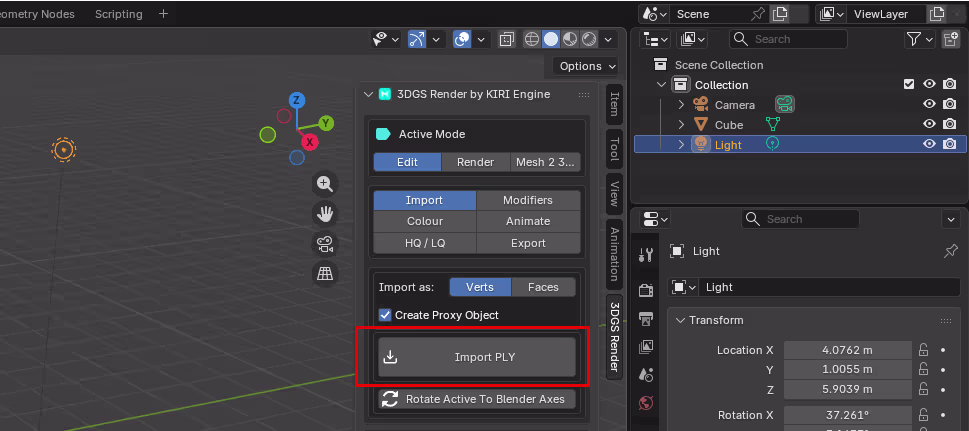This screenshot has height=431, width=969.
Task: Disable Camera in renders via camera icon
Action: click(x=950, y=105)
